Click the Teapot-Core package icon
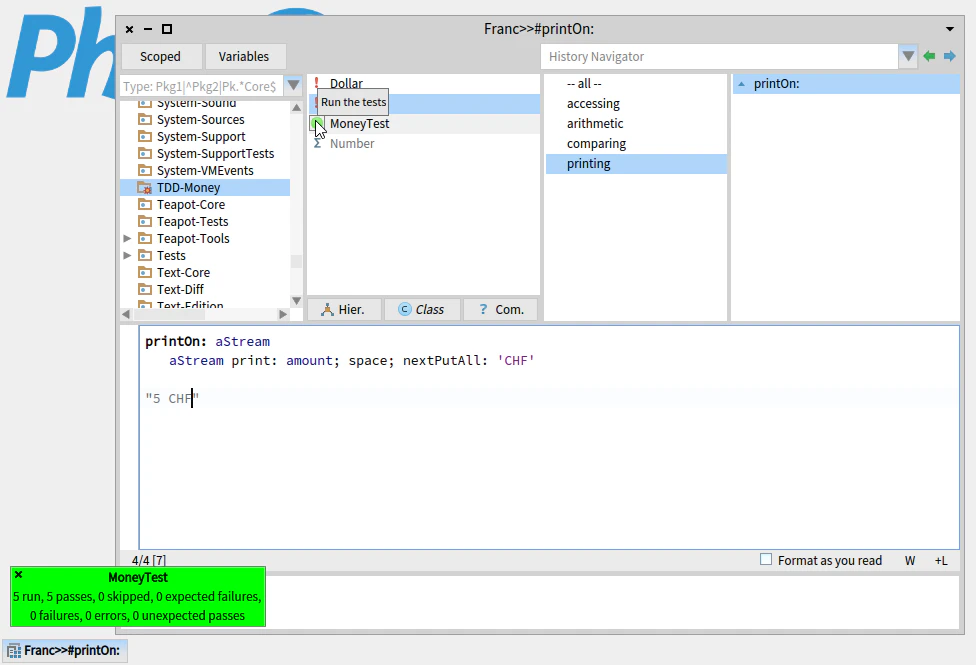 coord(144,204)
